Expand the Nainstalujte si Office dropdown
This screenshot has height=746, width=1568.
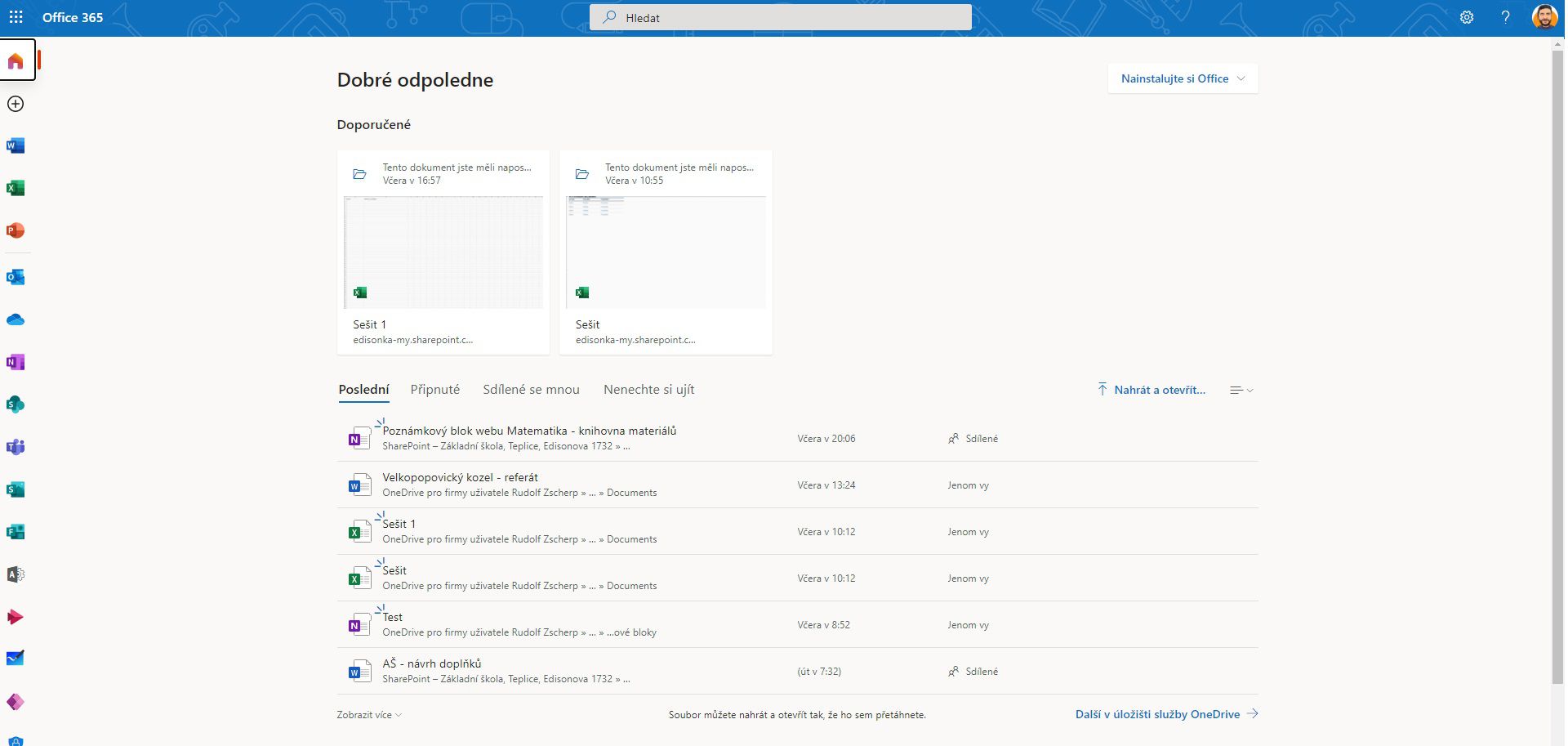1183,78
